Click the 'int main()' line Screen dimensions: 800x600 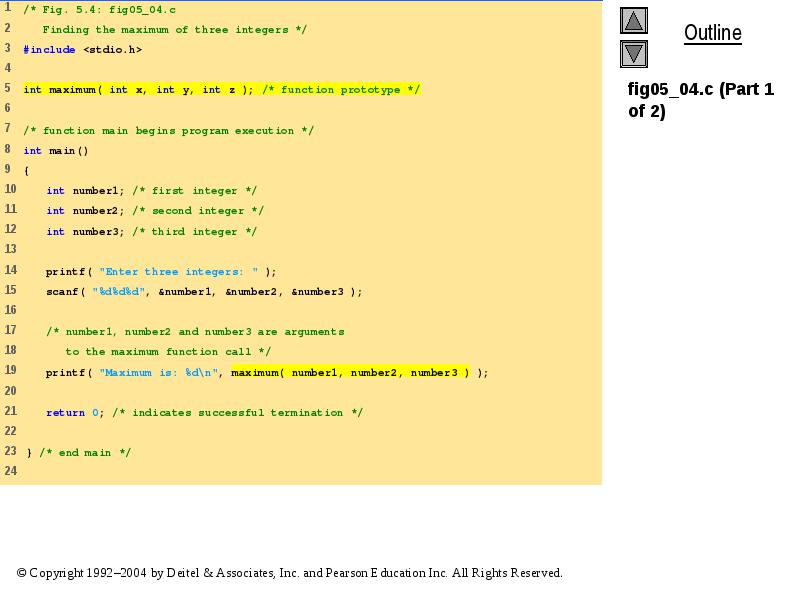click(56, 151)
